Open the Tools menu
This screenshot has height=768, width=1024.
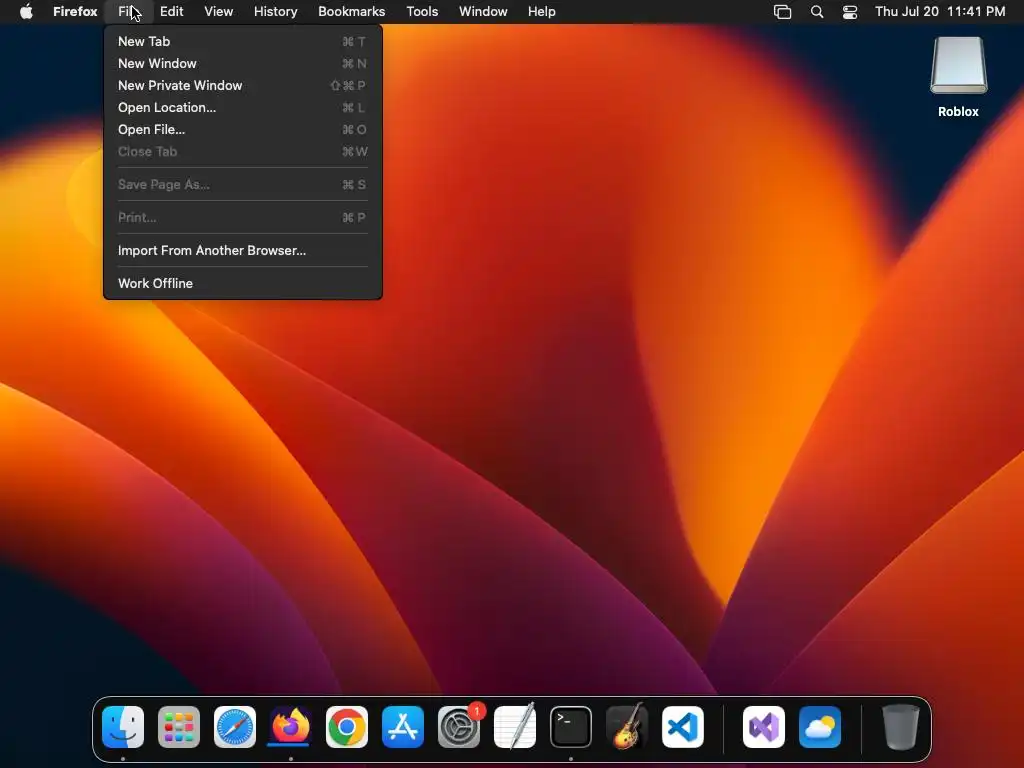click(422, 12)
